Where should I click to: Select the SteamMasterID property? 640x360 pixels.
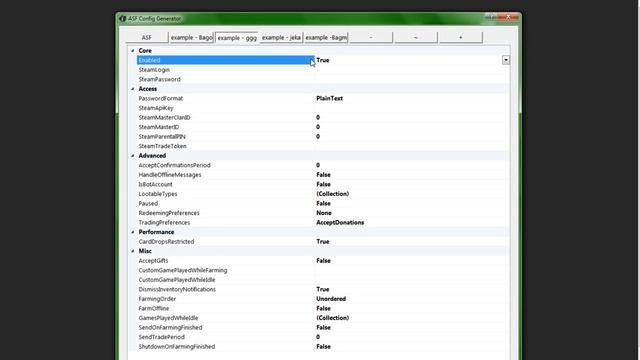[x=158, y=127]
